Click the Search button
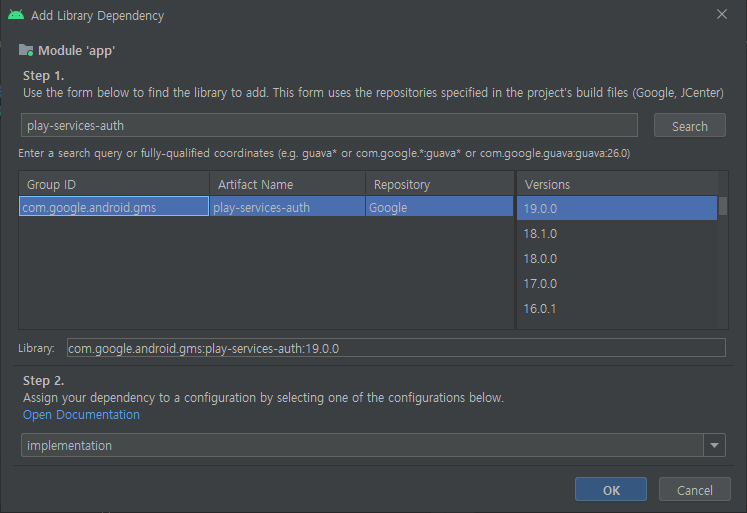 [689, 126]
